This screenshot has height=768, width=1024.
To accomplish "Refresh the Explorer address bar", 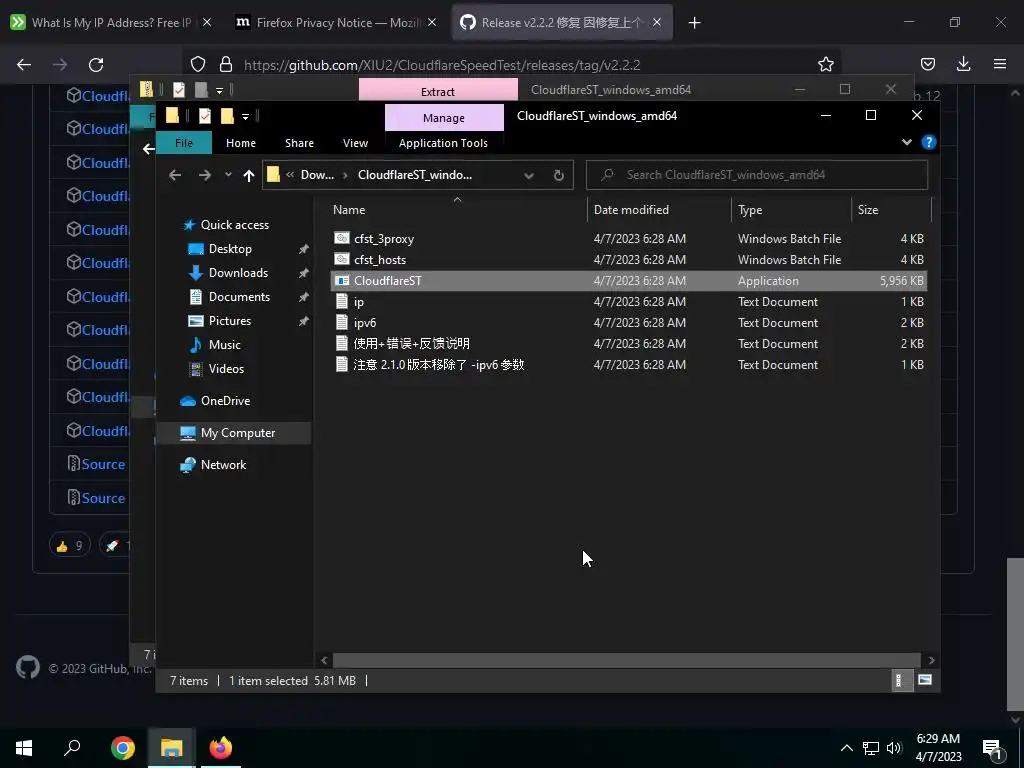I will (558, 175).
